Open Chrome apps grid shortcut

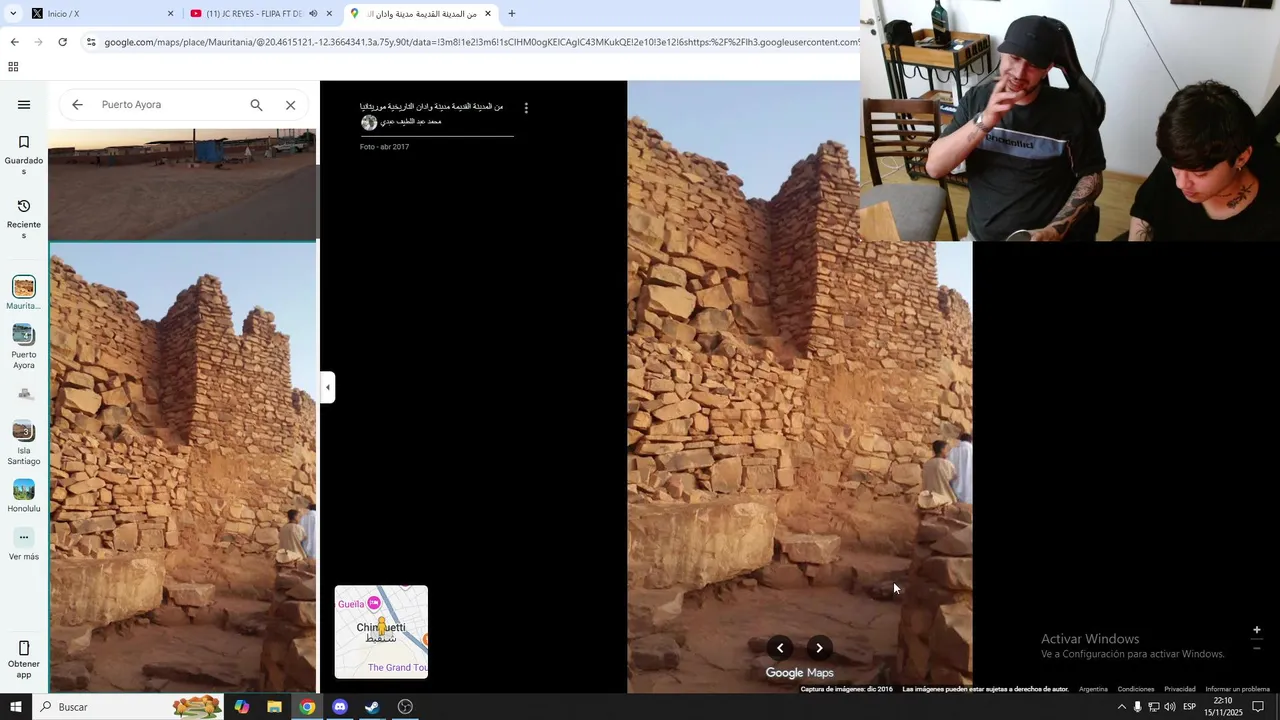coord(13,67)
